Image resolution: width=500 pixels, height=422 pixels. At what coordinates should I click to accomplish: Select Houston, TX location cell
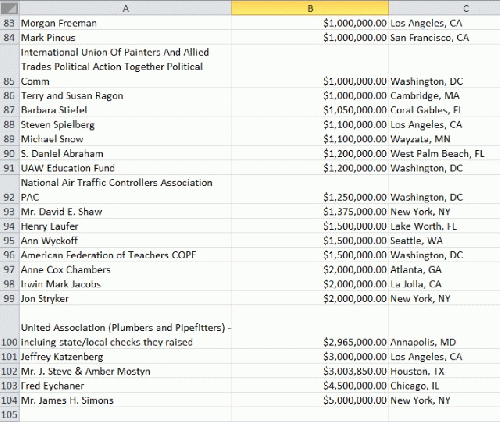444,371
